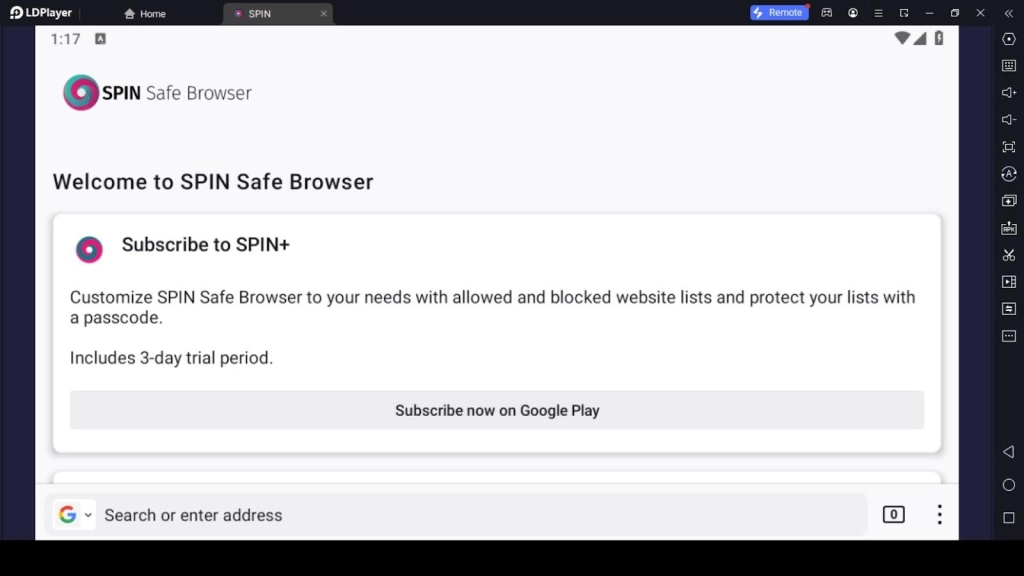Open the tab counter showing zero
Image resolution: width=1024 pixels, height=576 pixels.
point(893,514)
